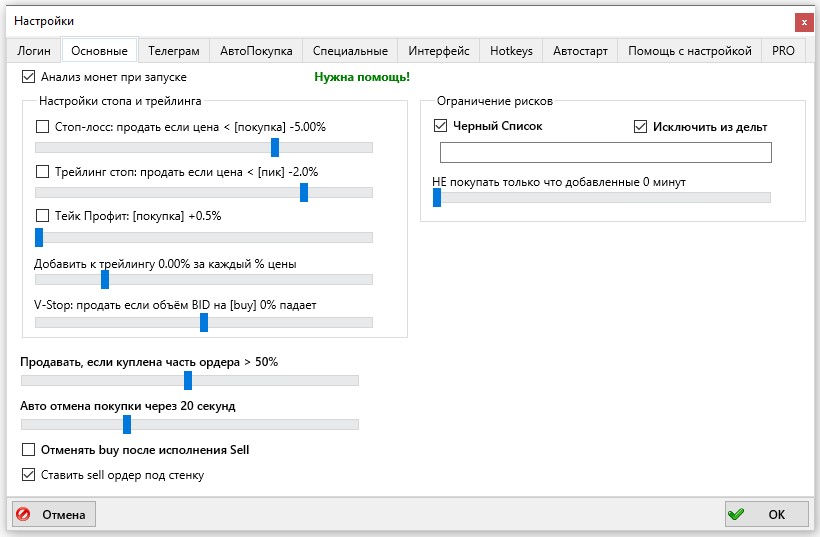Open the PRO tab

point(783,51)
